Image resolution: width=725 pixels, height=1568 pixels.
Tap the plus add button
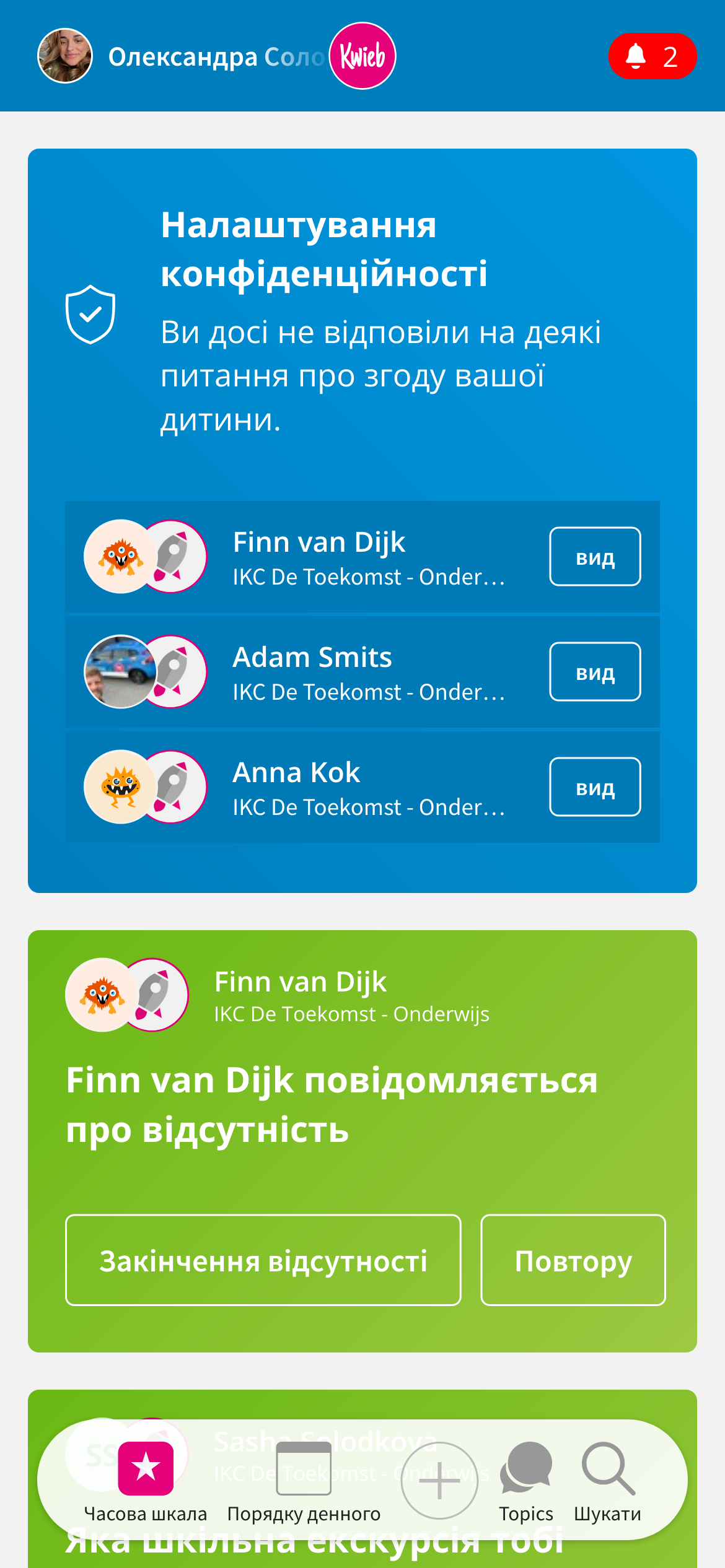pos(439,1481)
